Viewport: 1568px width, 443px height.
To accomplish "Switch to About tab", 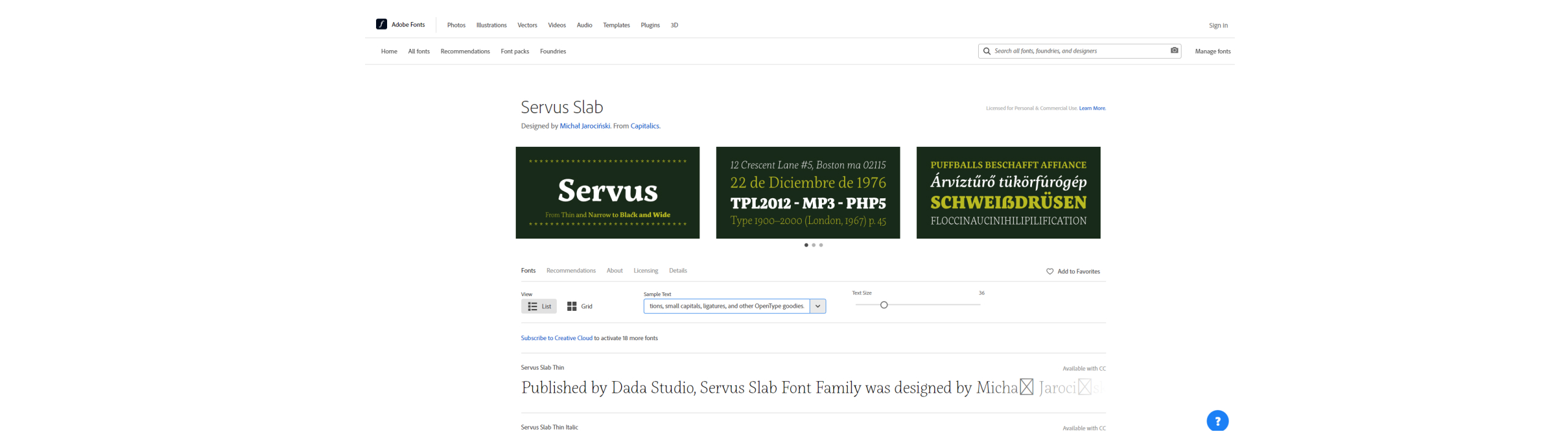I will click(614, 270).
